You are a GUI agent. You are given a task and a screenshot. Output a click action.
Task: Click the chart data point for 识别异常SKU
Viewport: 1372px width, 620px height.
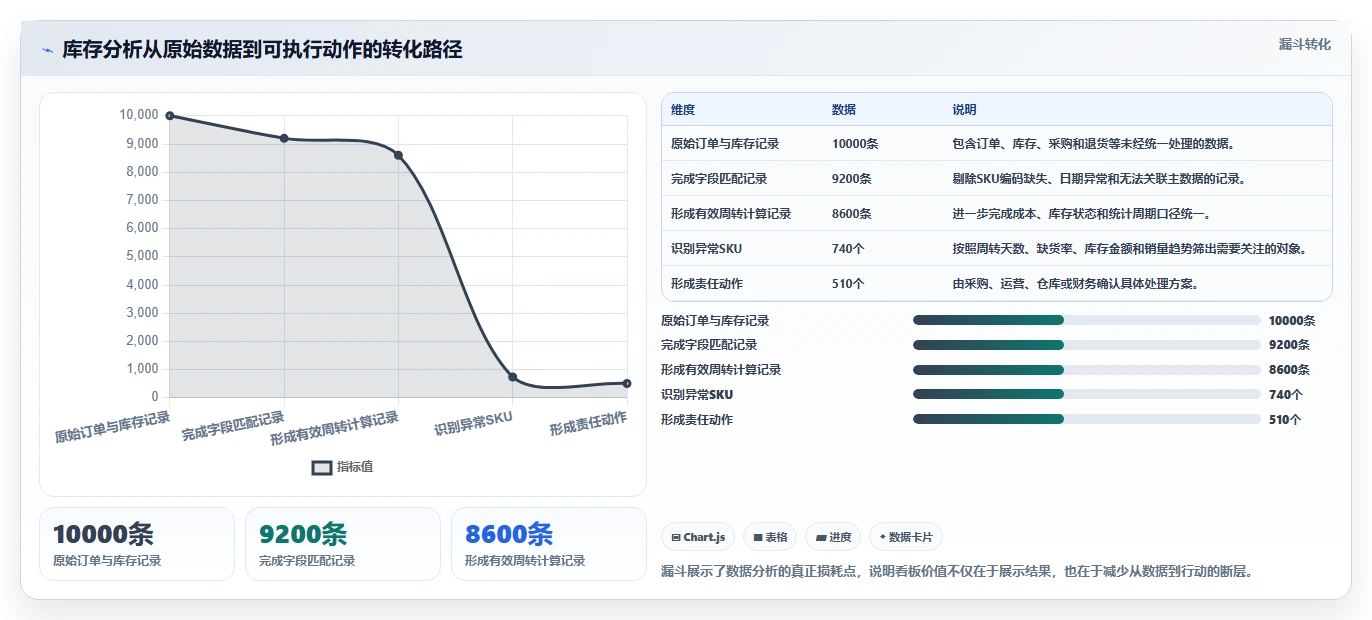click(x=513, y=377)
